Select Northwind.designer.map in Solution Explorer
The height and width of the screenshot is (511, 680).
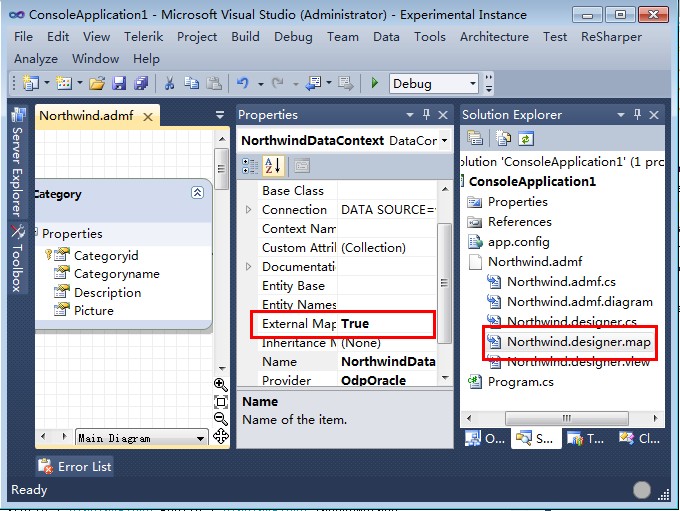[x=579, y=342]
